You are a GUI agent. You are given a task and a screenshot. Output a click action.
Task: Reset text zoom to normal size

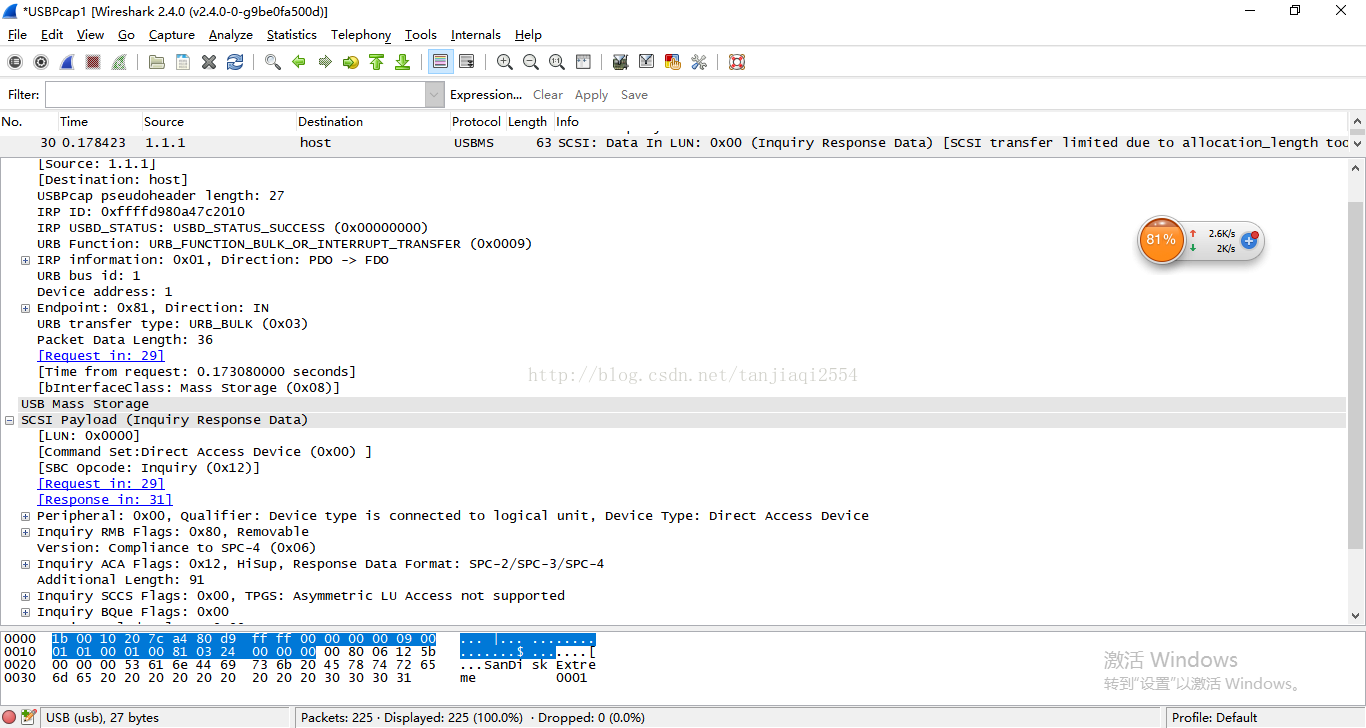(557, 62)
